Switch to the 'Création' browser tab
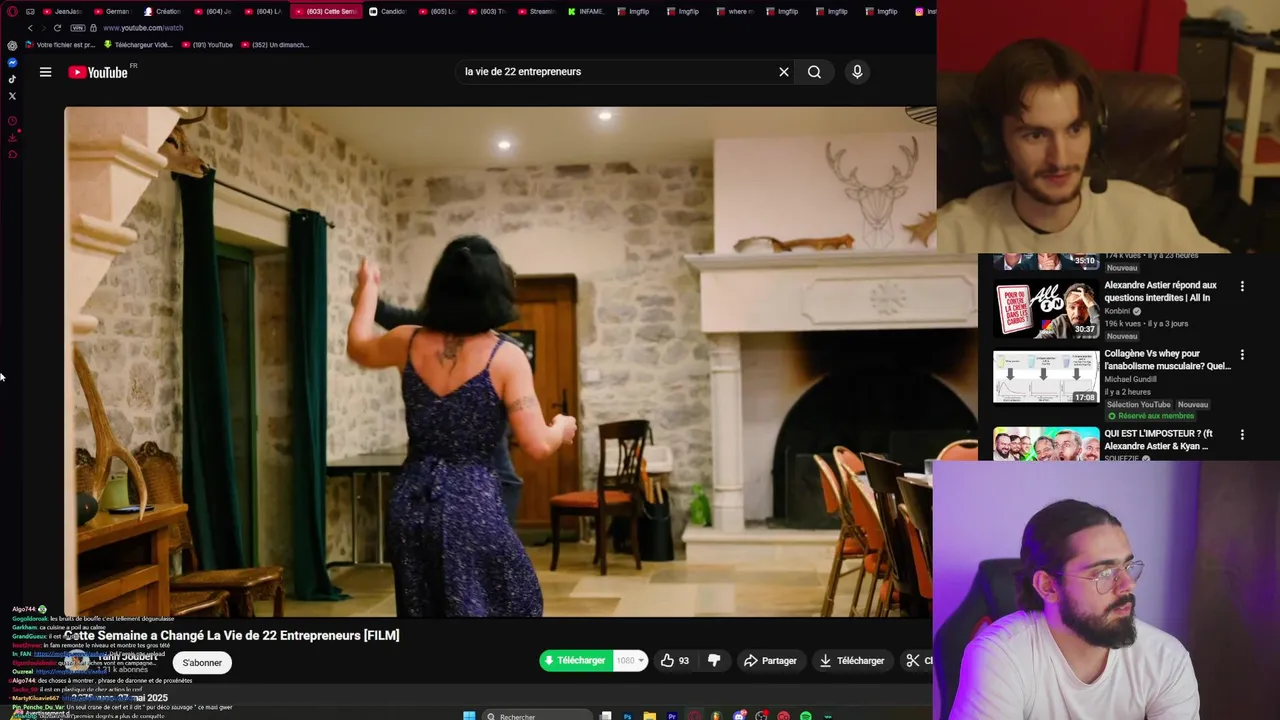The image size is (1280, 720). coord(162,11)
